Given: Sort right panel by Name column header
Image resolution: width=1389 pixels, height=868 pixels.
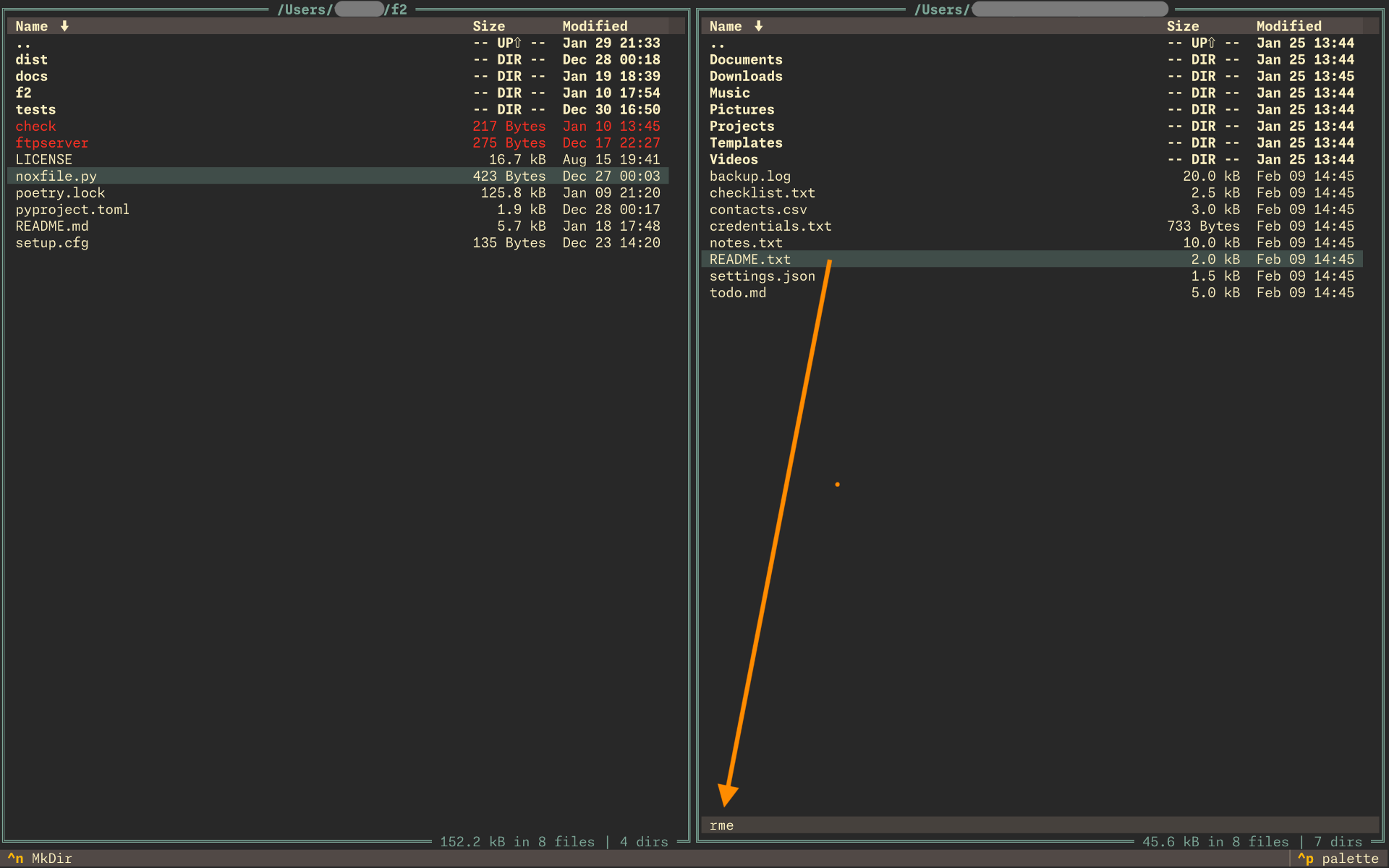Looking at the screenshot, I should tap(726, 26).
